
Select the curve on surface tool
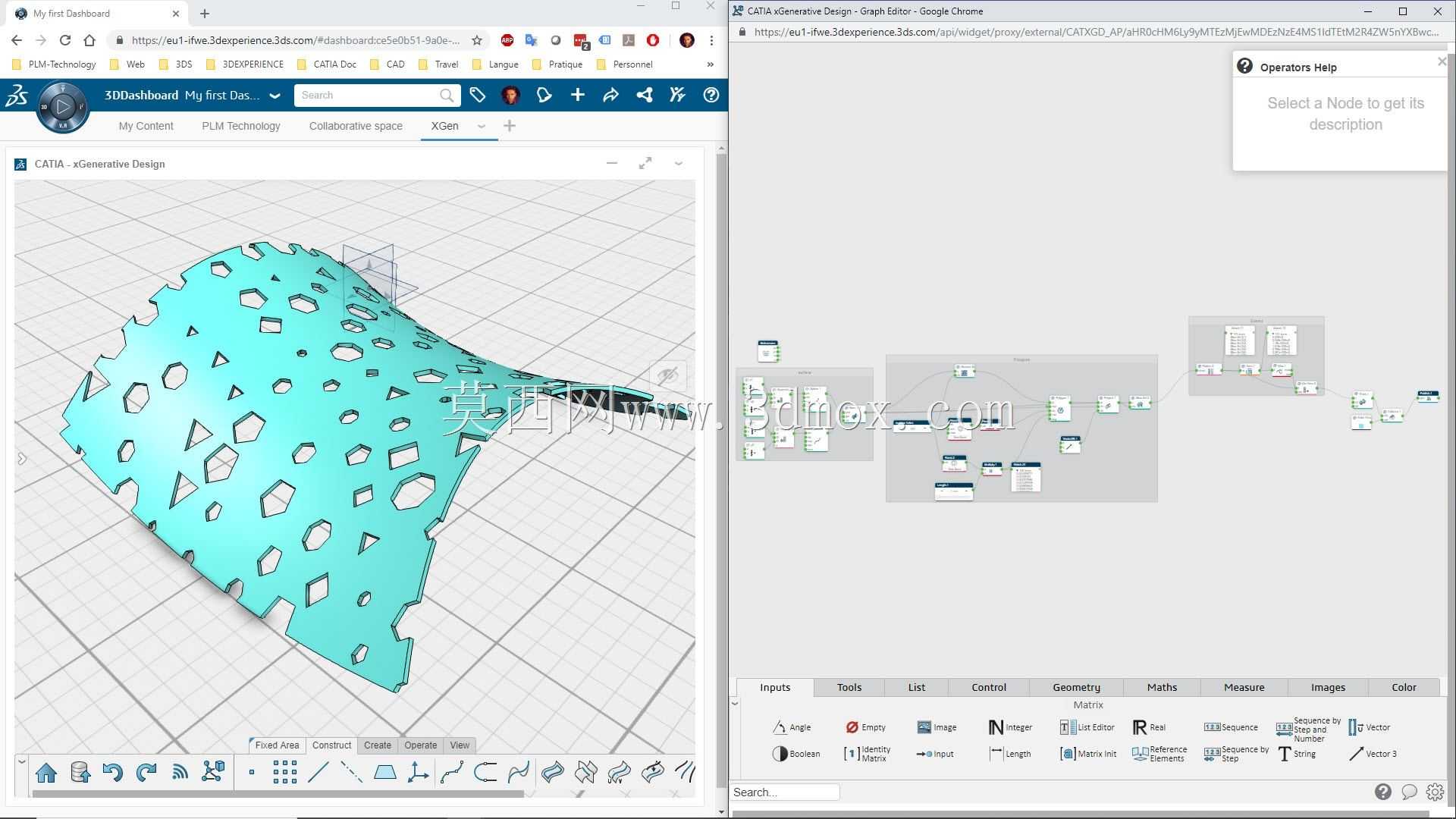click(x=519, y=773)
